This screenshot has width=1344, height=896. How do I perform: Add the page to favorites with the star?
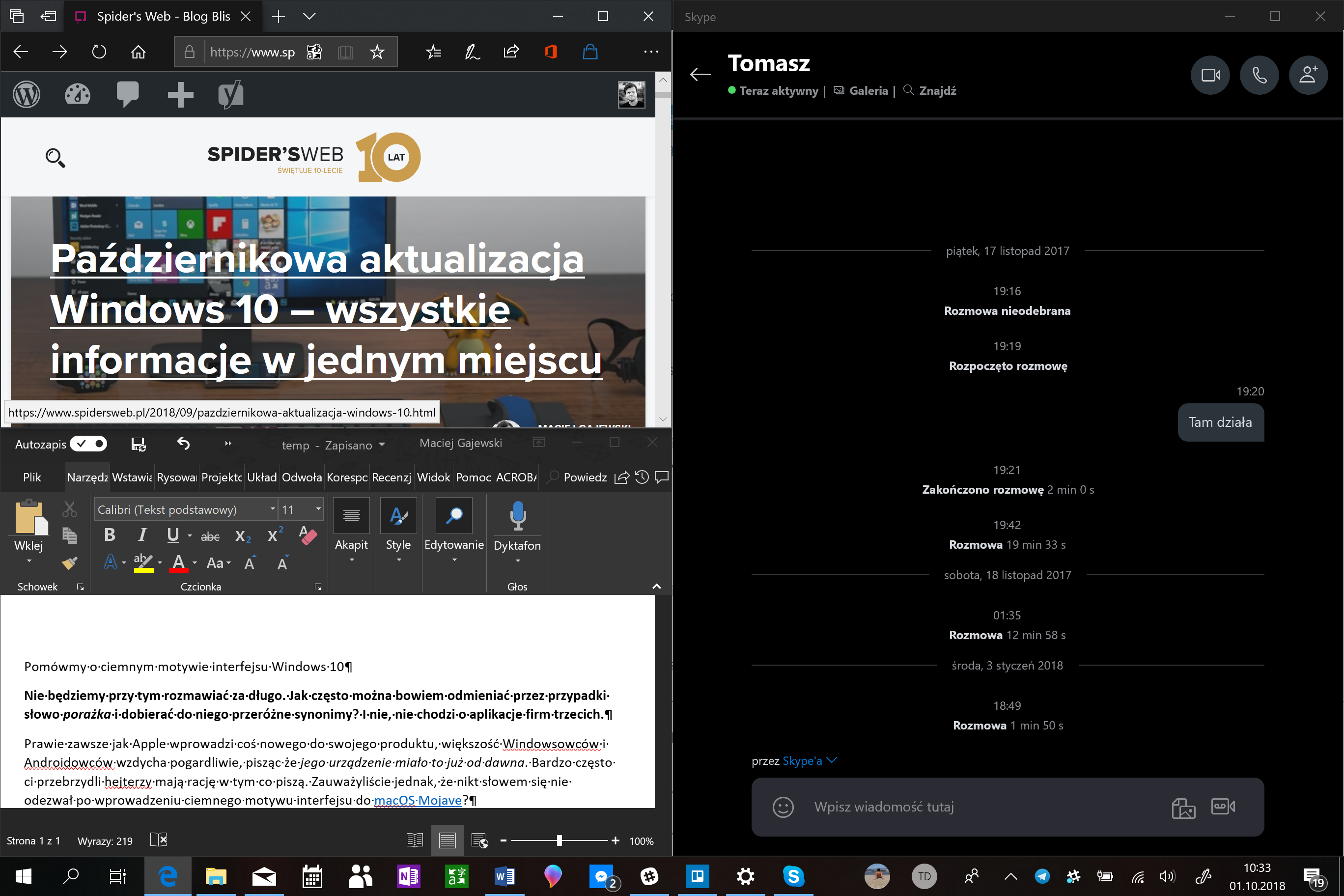click(x=377, y=52)
